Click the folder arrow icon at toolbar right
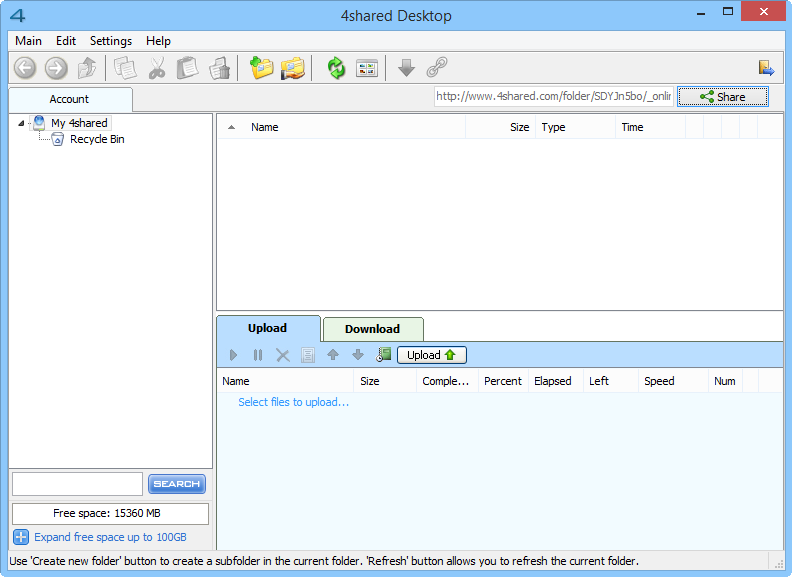The image size is (792, 577). pyautogui.click(x=766, y=68)
